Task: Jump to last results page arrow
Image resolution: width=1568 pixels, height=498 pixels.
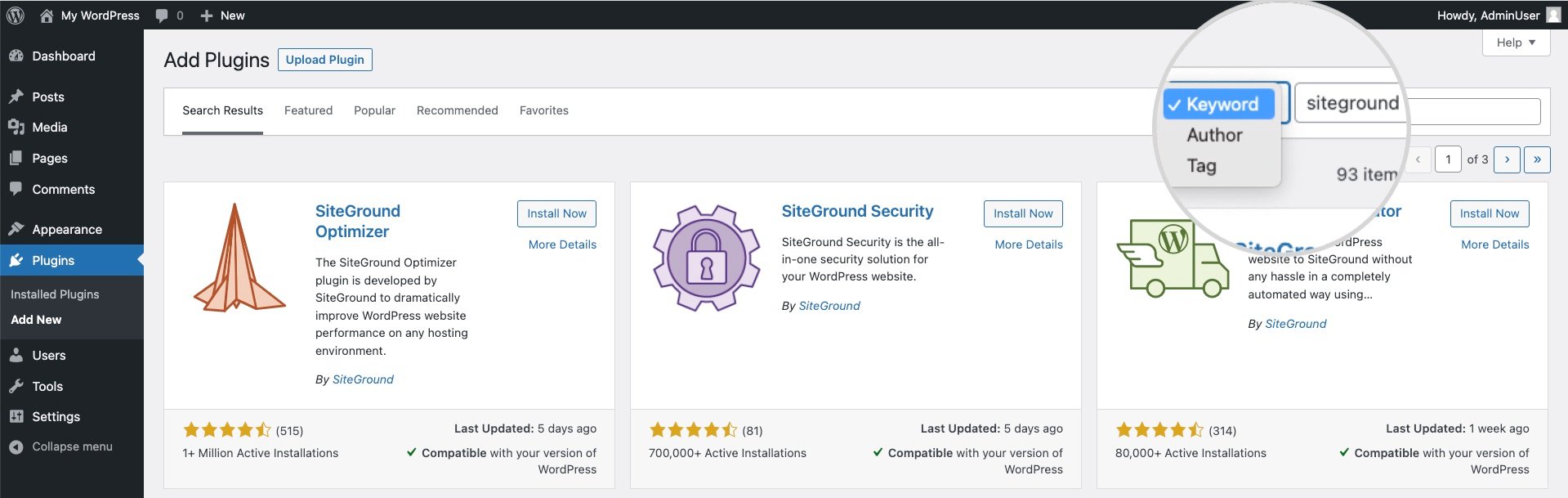Action: tap(1537, 159)
